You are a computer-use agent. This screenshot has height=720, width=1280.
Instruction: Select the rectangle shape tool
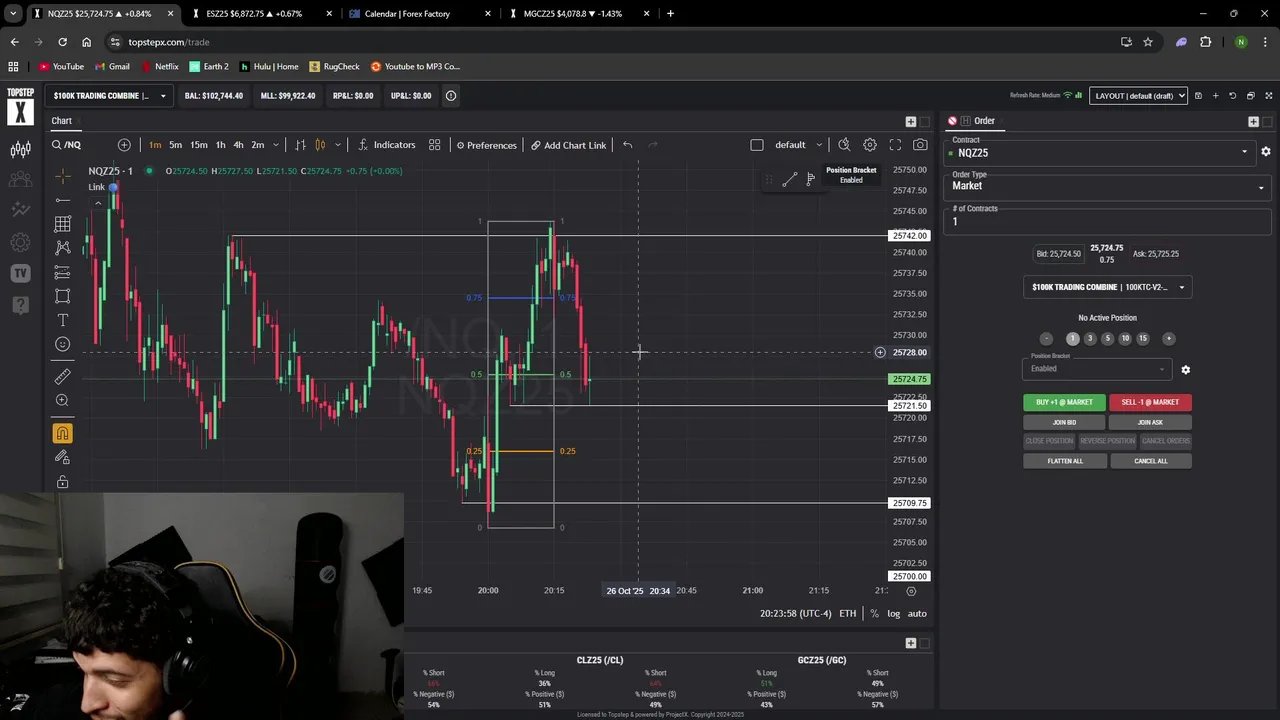63,296
